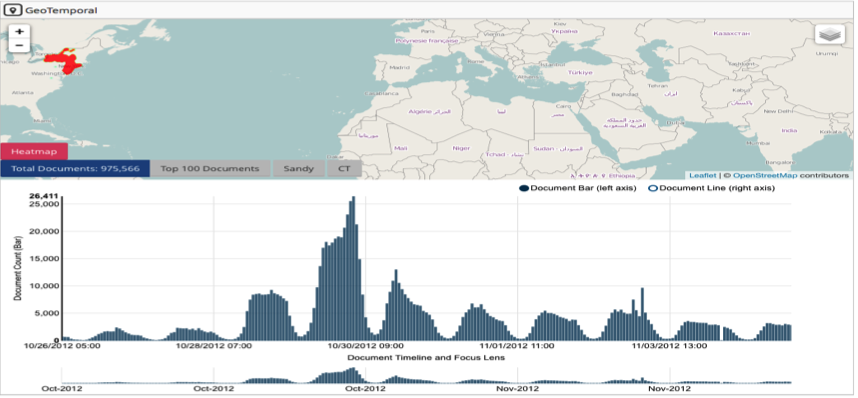
Task: Zoom out of the map
Action: (19, 45)
